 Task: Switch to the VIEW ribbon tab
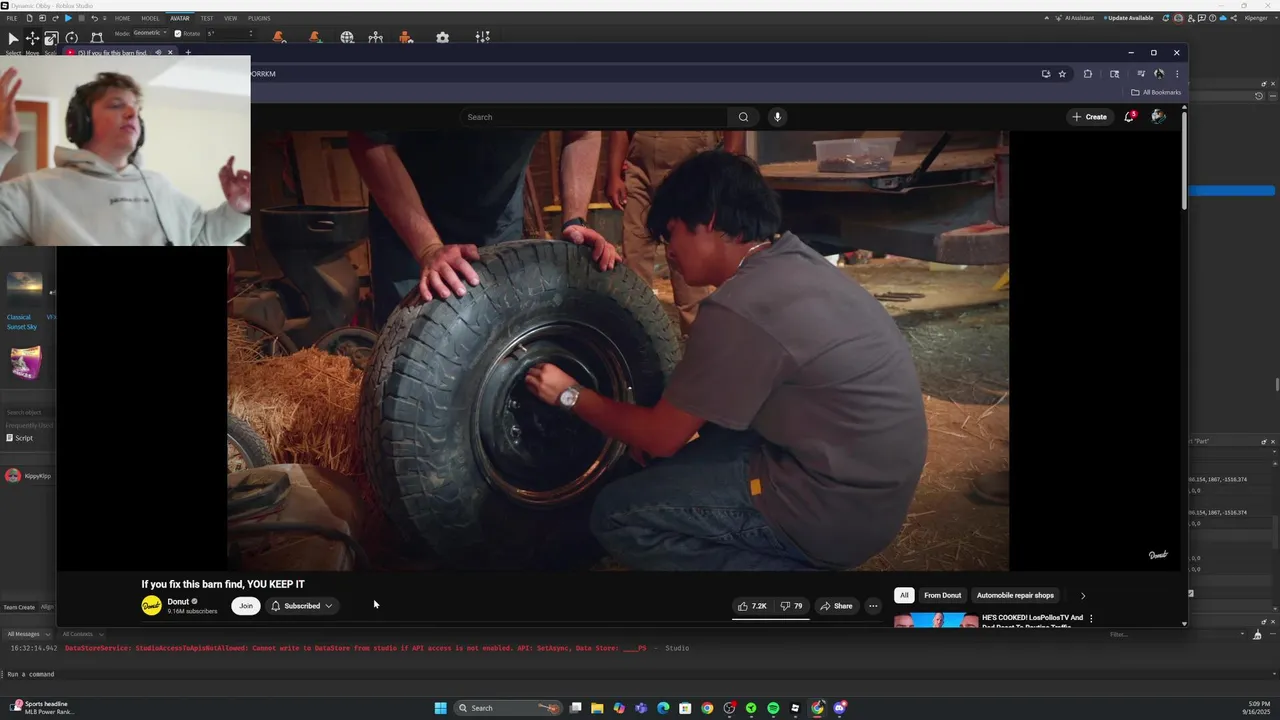pos(230,18)
